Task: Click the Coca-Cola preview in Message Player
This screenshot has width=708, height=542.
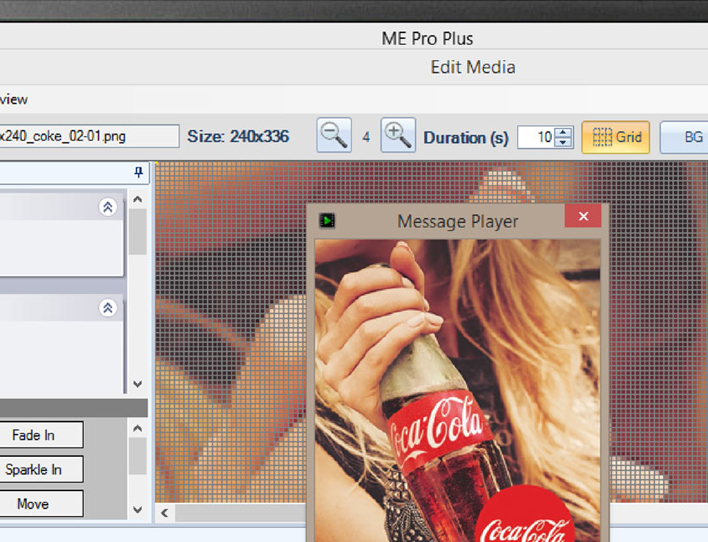Action: pos(457,391)
